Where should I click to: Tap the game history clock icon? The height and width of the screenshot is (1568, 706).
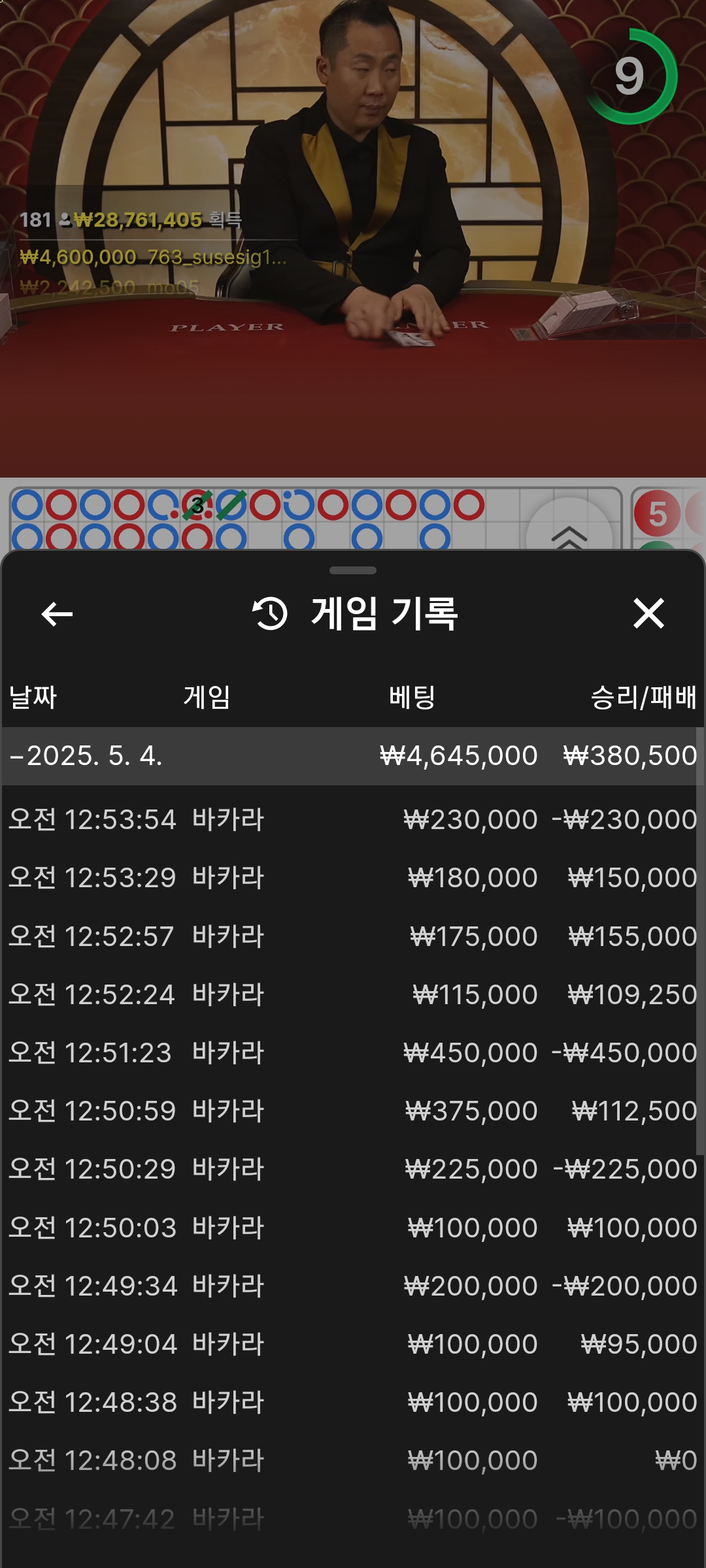click(x=270, y=613)
